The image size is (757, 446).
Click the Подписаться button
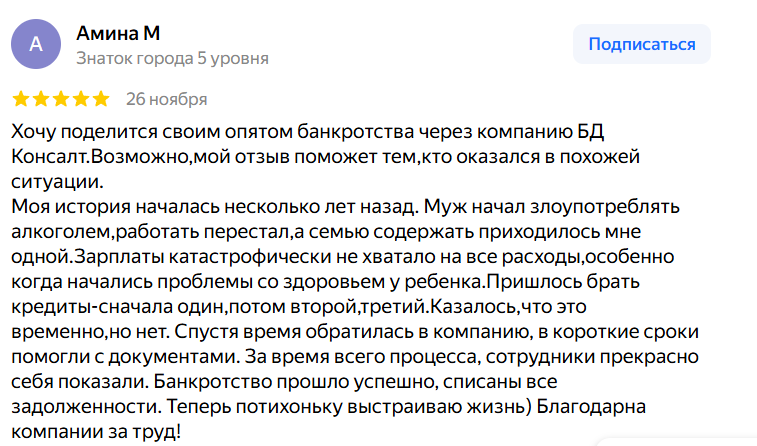(641, 44)
